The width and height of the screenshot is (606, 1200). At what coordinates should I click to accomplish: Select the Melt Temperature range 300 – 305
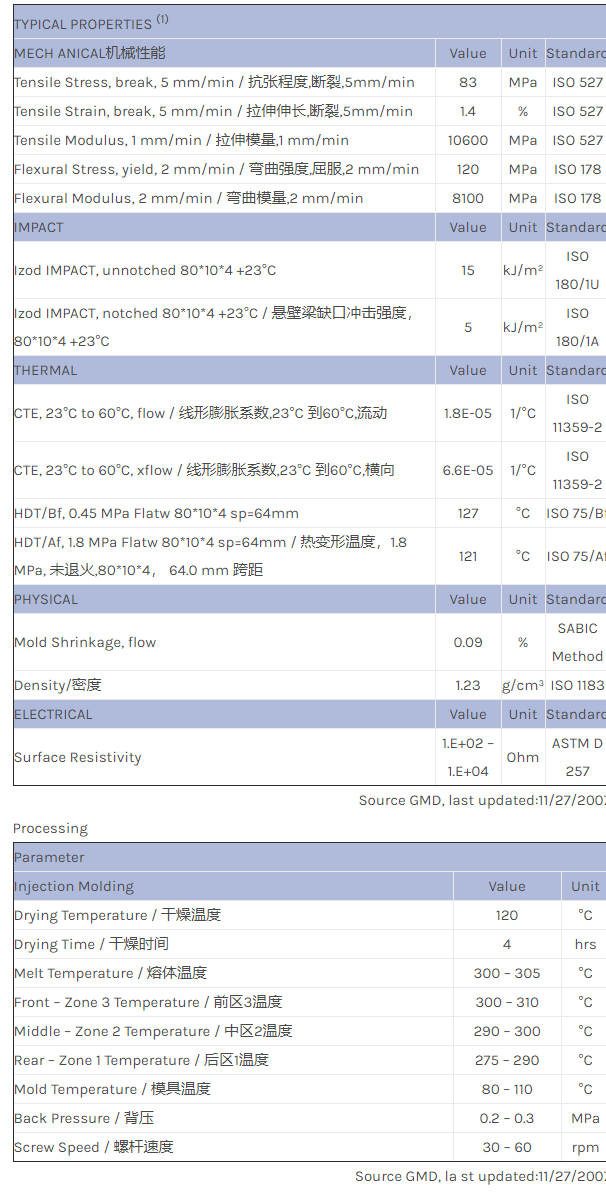coord(507,973)
